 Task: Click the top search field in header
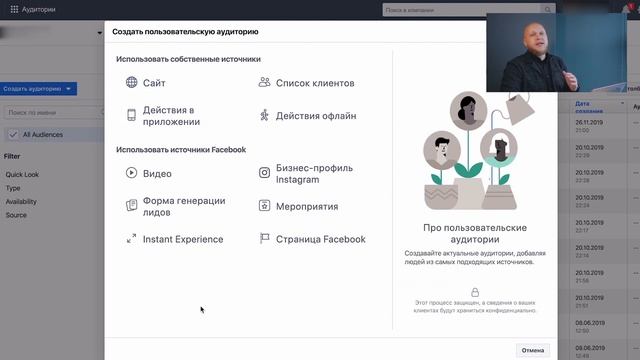[461, 10]
